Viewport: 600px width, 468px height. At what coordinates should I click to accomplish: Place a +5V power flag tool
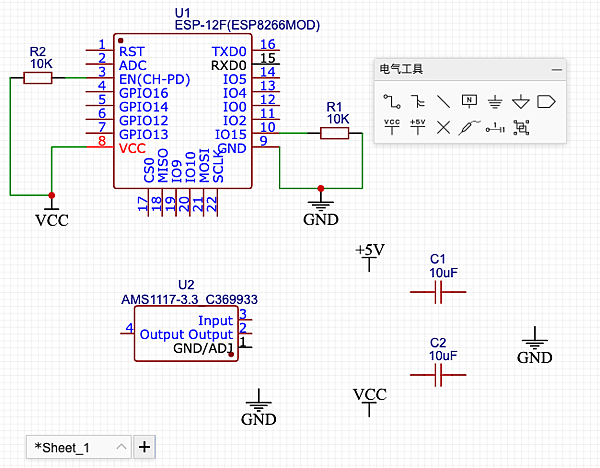pos(417,127)
